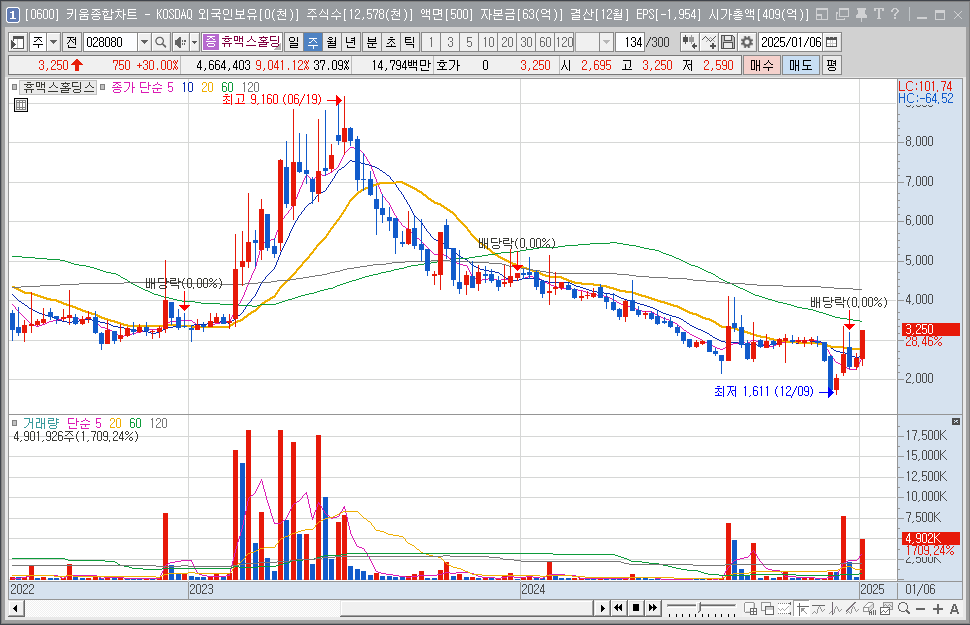Image resolution: width=970 pixels, height=625 pixels.
Task: Click the 매도 sell button
Action: 800,65
